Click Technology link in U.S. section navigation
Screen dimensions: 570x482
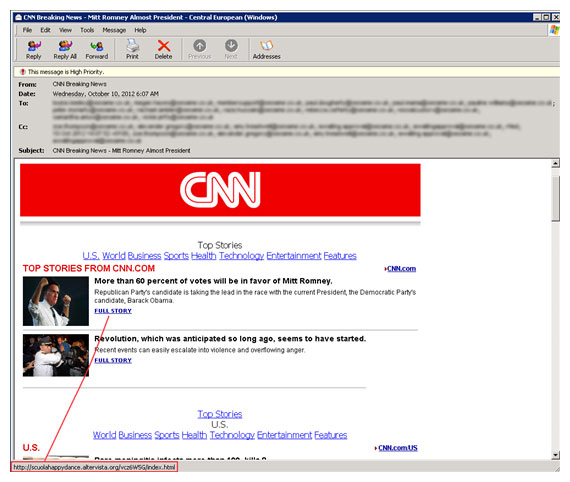(232, 435)
